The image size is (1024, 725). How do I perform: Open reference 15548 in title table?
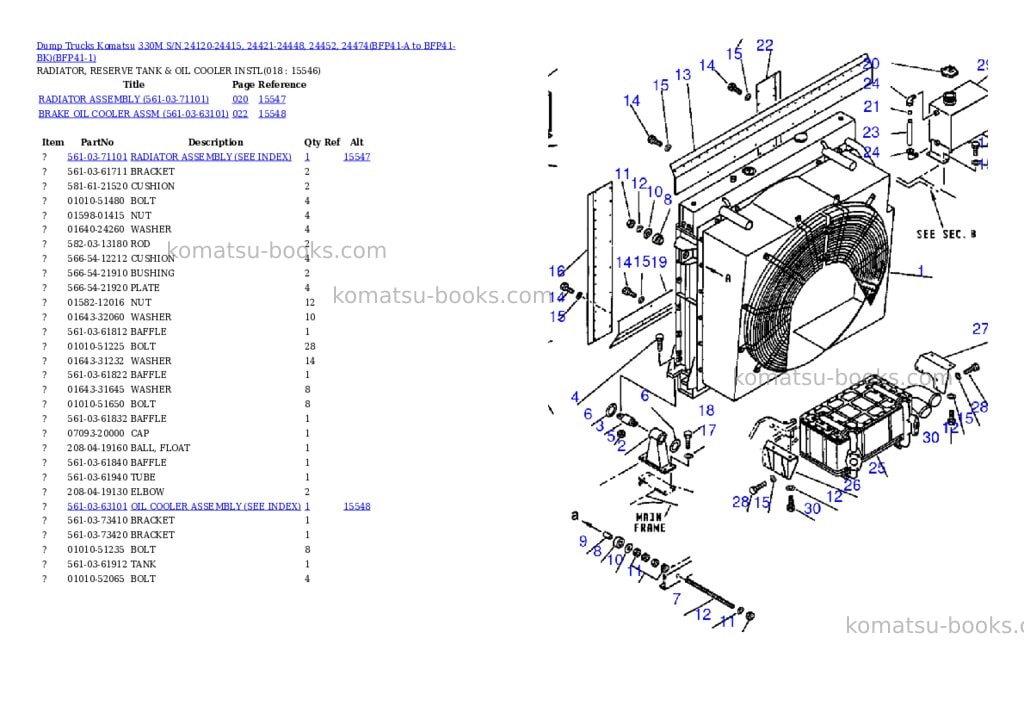272,114
